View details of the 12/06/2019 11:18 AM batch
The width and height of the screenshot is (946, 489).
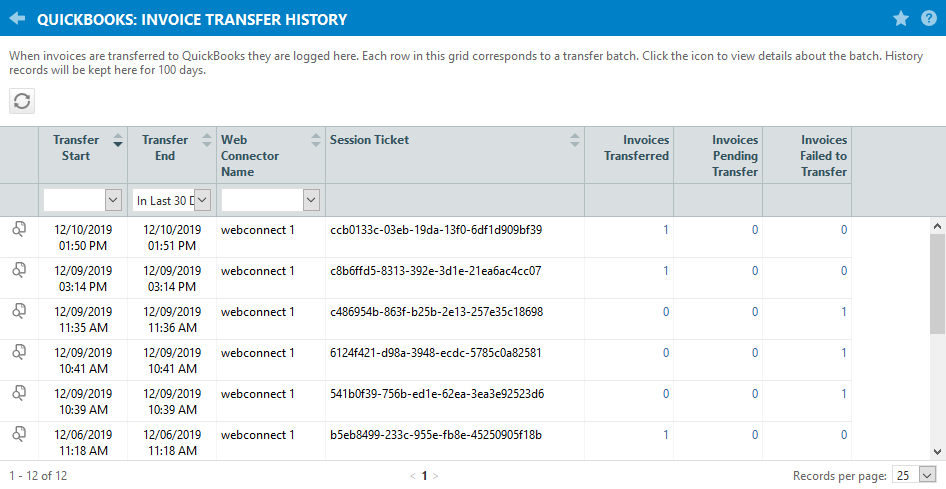click(19, 434)
